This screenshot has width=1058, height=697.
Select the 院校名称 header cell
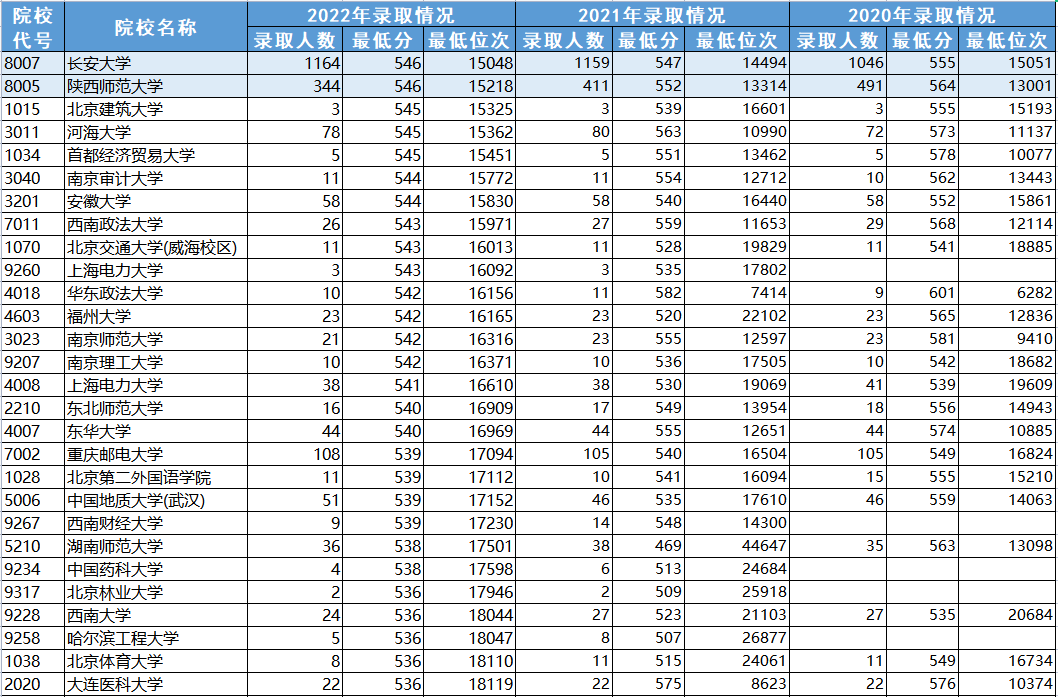click(156, 27)
